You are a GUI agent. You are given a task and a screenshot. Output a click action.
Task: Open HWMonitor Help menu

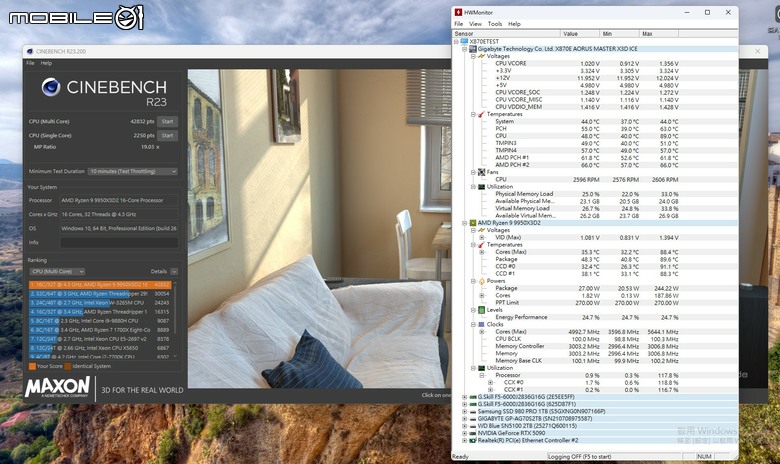coord(514,24)
